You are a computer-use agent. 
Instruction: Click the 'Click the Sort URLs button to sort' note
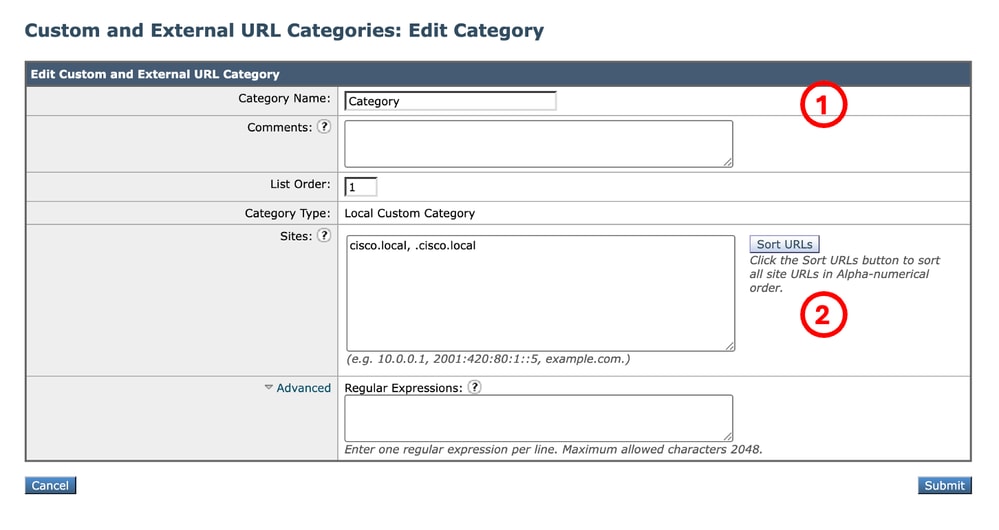(x=844, y=274)
